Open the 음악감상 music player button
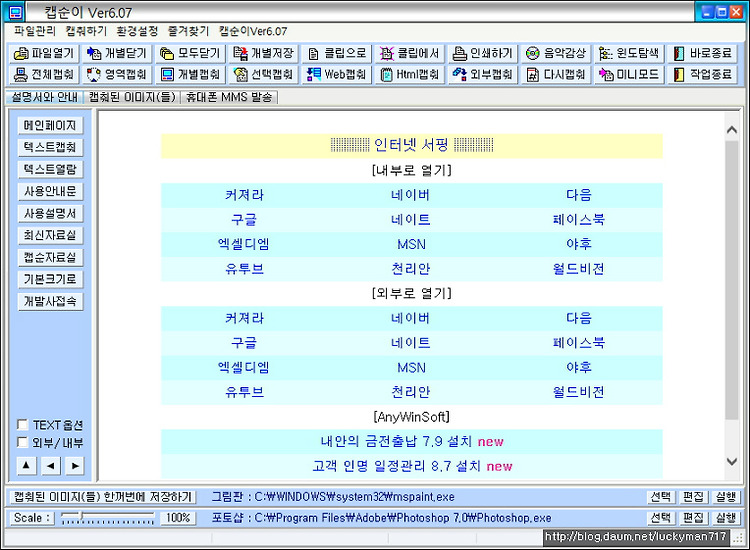This screenshot has width=750, height=550. coord(556,53)
